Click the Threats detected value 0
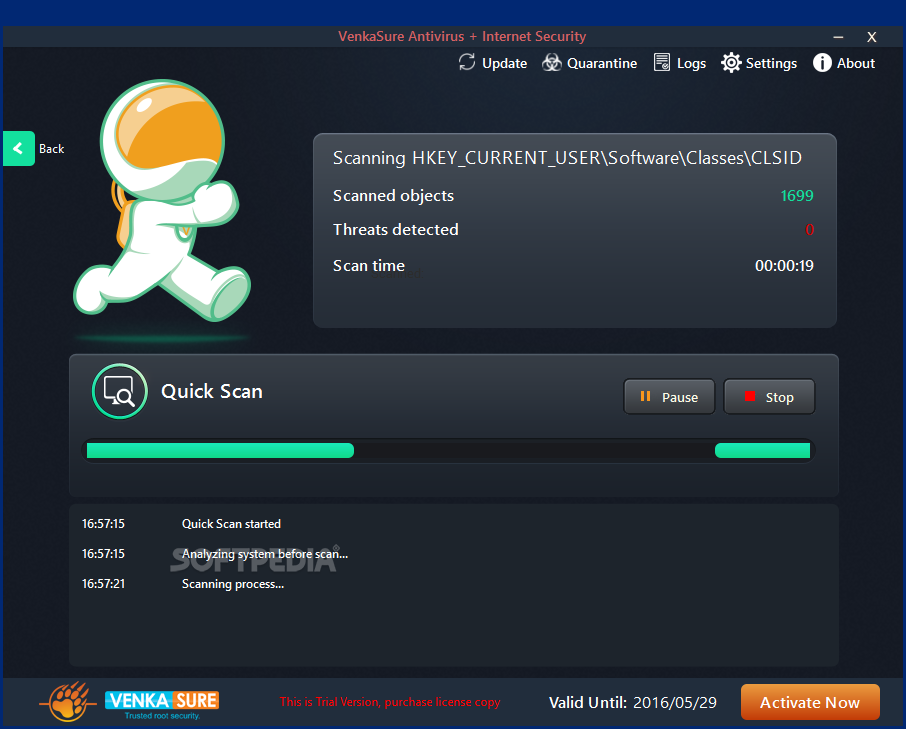The image size is (906, 729). click(810, 230)
